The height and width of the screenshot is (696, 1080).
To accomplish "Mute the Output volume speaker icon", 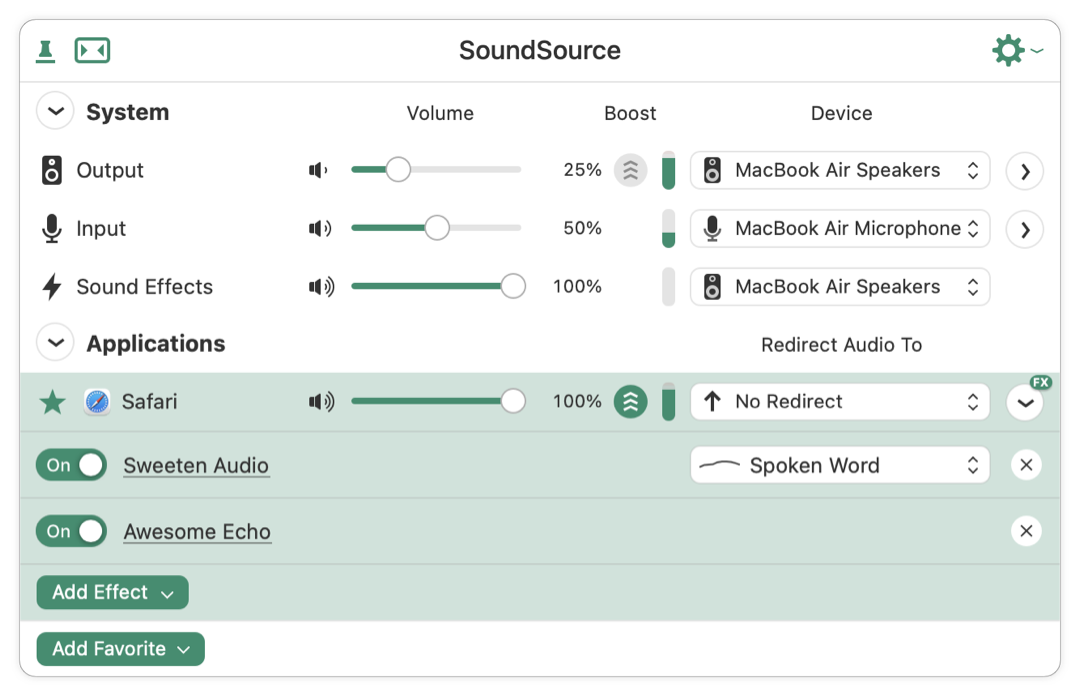I will (x=319, y=170).
